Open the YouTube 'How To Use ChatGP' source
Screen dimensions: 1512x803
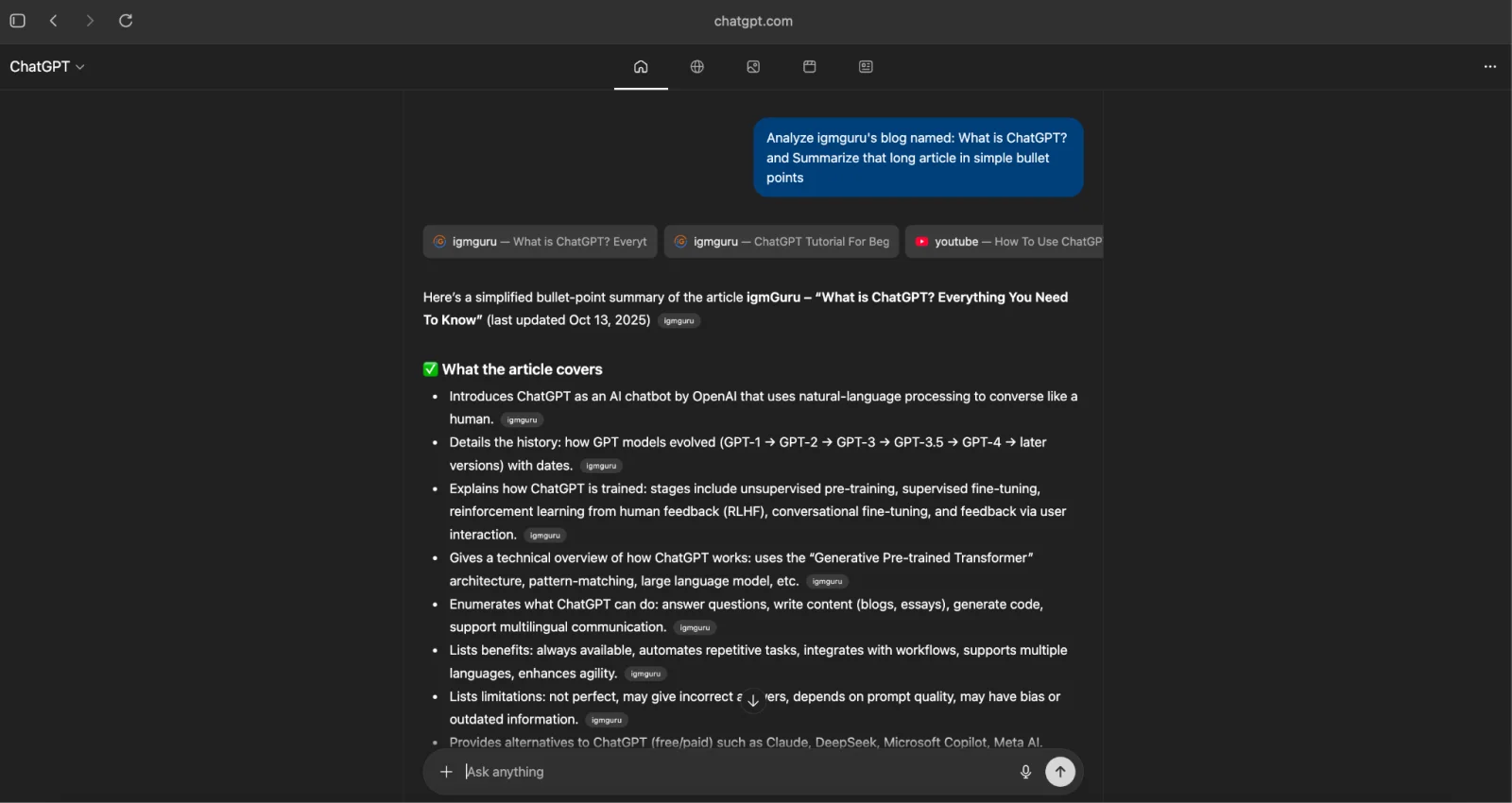pyautogui.click(x=1005, y=242)
